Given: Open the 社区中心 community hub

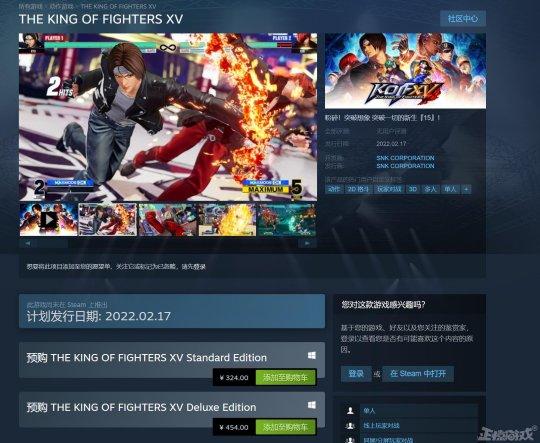Looking at the screenshot, I should (x=463, y=19).
